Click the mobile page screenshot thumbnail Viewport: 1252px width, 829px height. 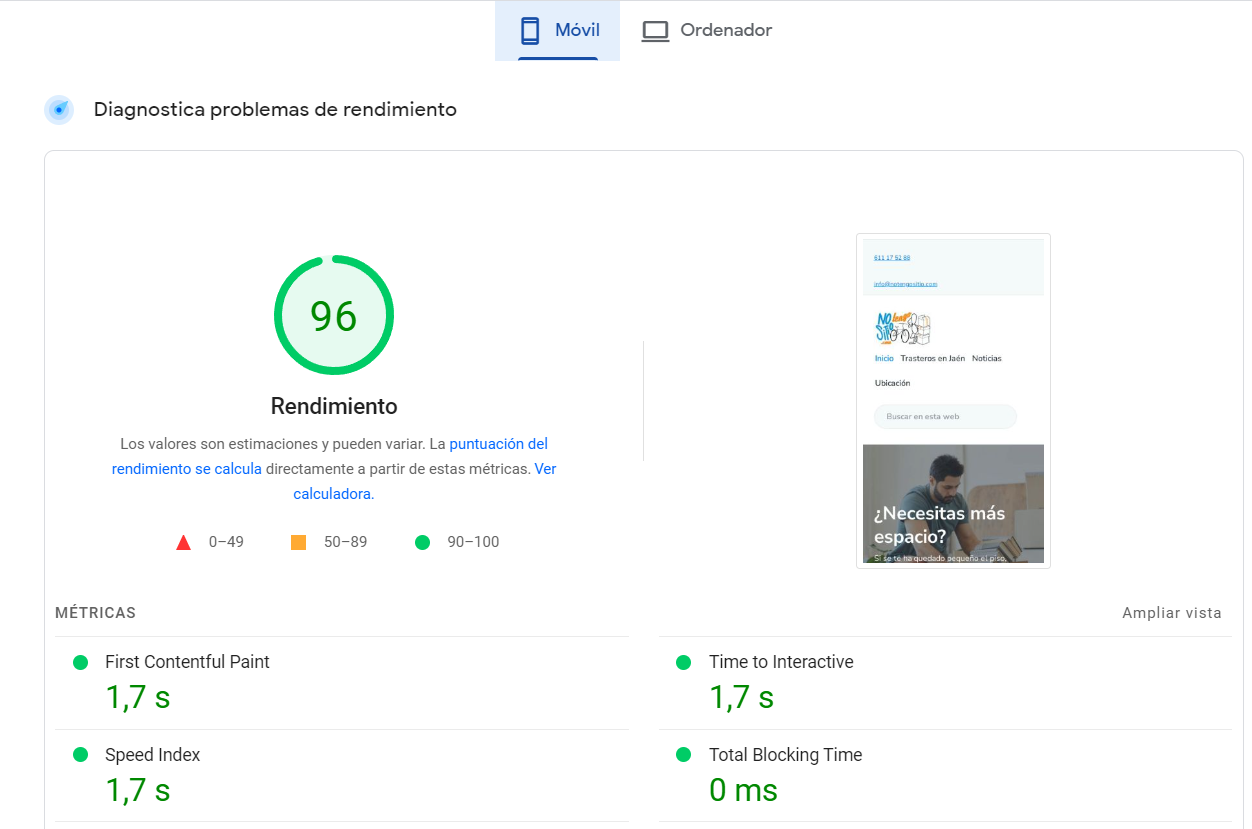pos(953,401)
